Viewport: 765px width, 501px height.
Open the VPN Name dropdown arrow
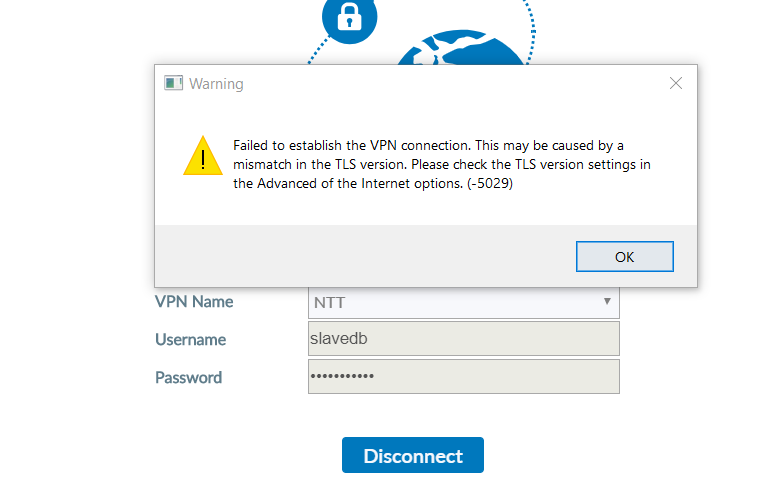point(607,301)
